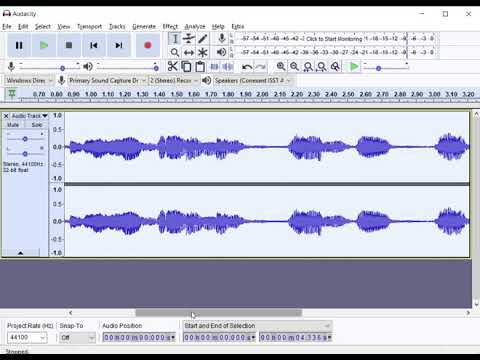480x360 pixels.
Task: Skip to start of the track
Action: tap(94, 45)
